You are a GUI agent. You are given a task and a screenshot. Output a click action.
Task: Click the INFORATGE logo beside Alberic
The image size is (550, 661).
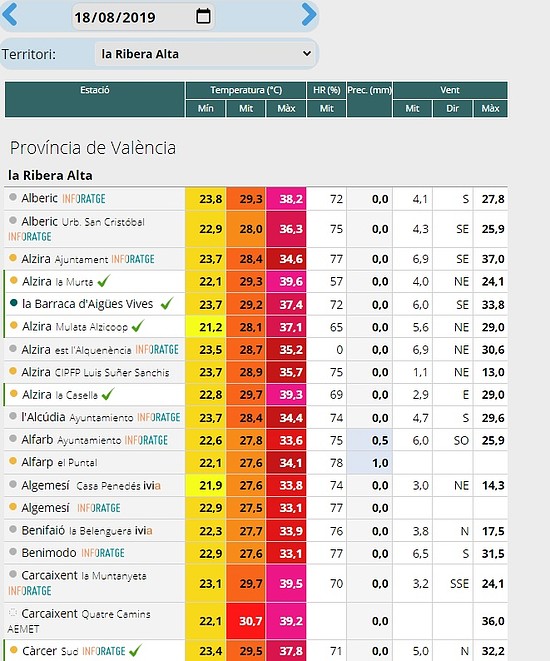tap(84, 199)
